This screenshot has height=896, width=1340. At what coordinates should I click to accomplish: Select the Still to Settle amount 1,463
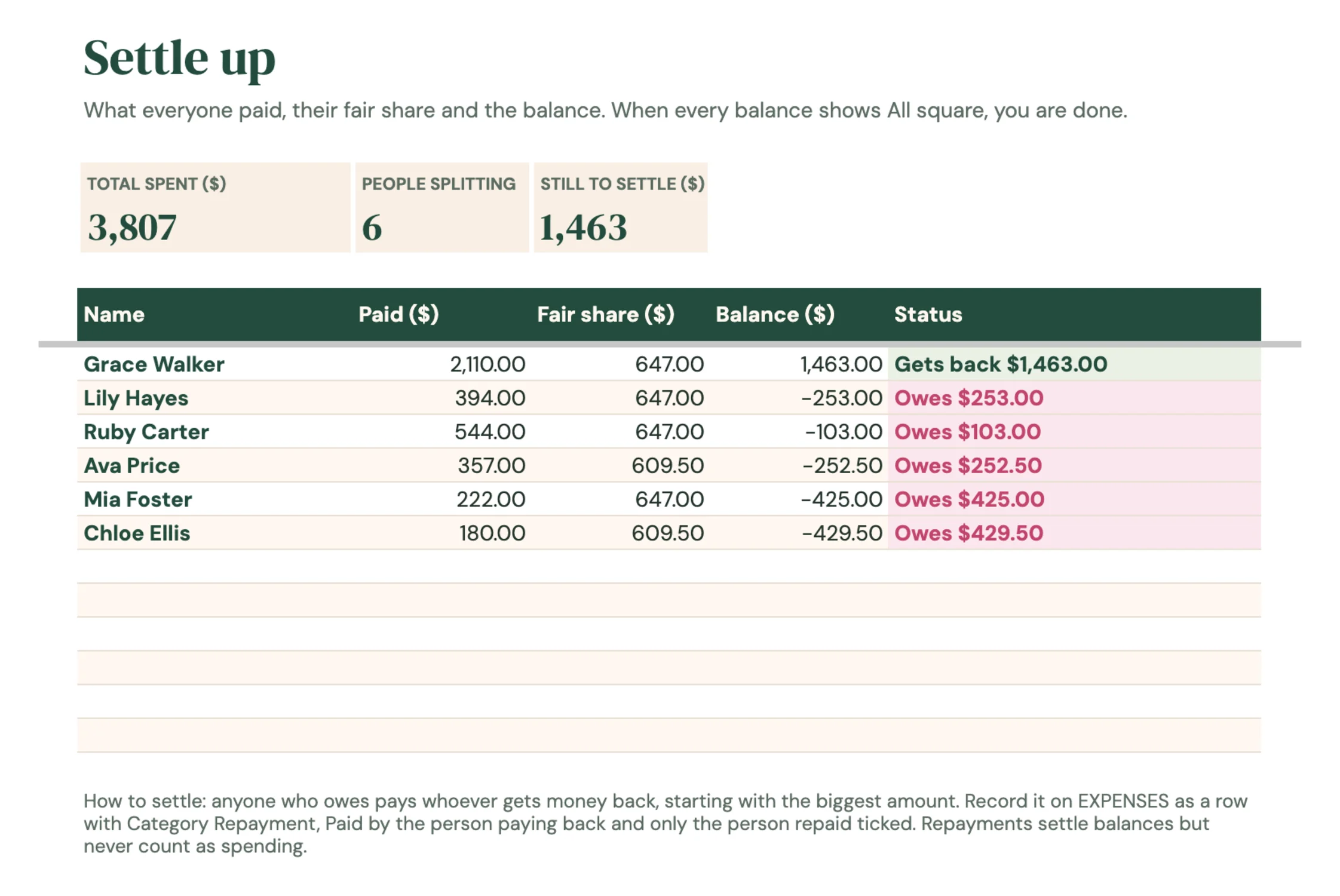(x=583, y=228)
